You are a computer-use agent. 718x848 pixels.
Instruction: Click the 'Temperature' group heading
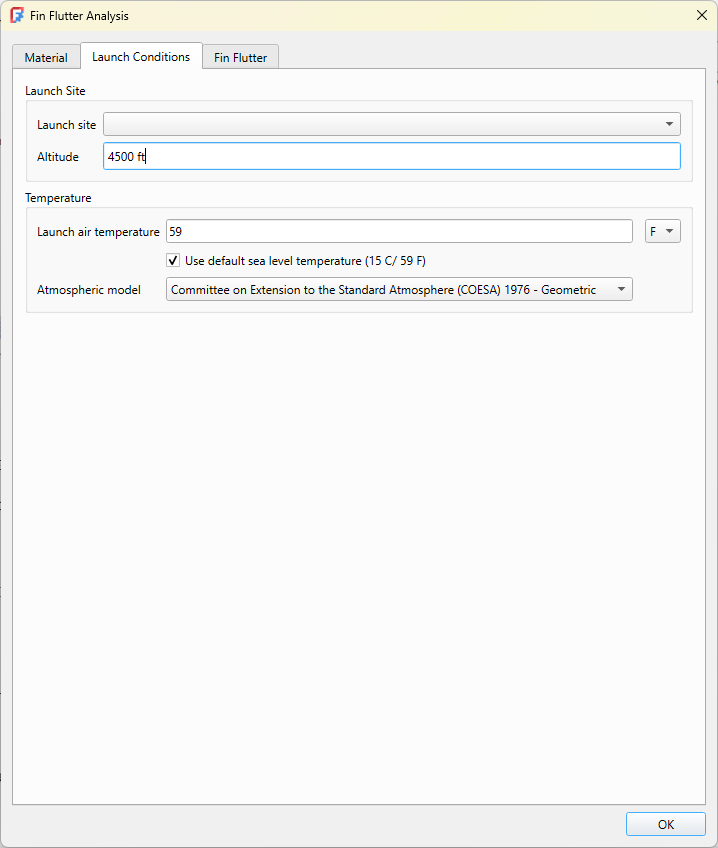(x=58, y=198)
